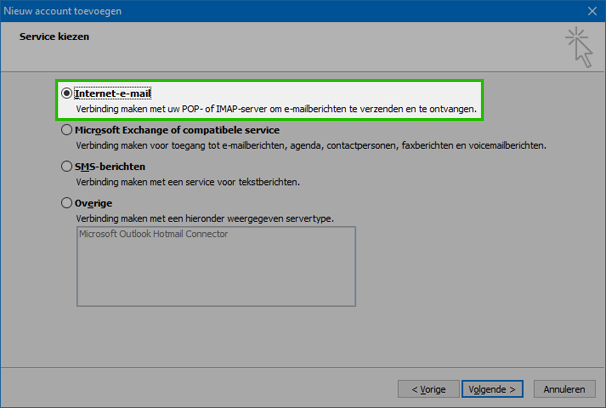Image resolution: width=606 pixels, height=408 pixels.
Task: Click the description mentioning agenda and contactpersonen
Action: 311,146
